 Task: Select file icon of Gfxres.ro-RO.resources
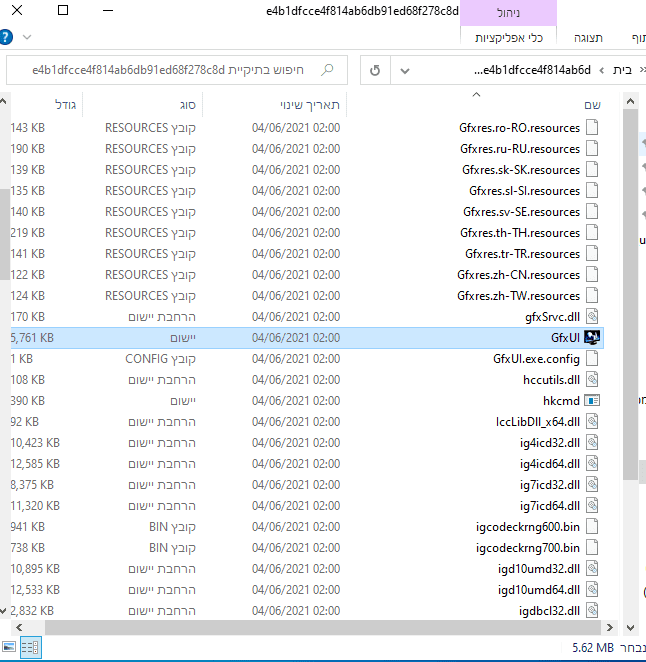tap(592, 127)
